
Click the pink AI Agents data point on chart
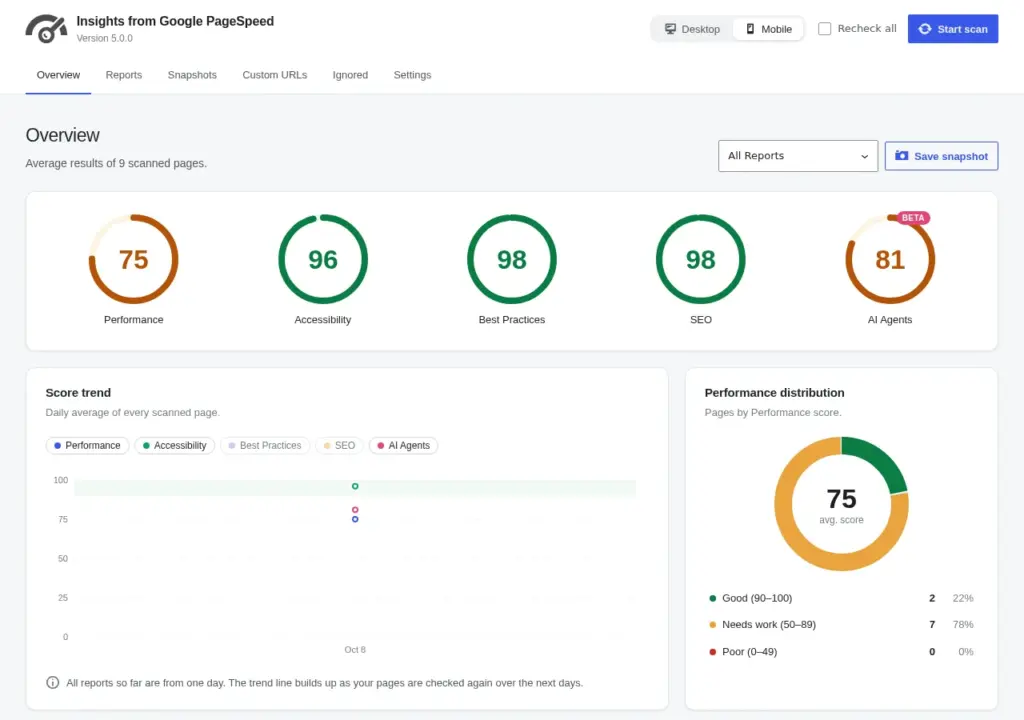coord(355,510)
